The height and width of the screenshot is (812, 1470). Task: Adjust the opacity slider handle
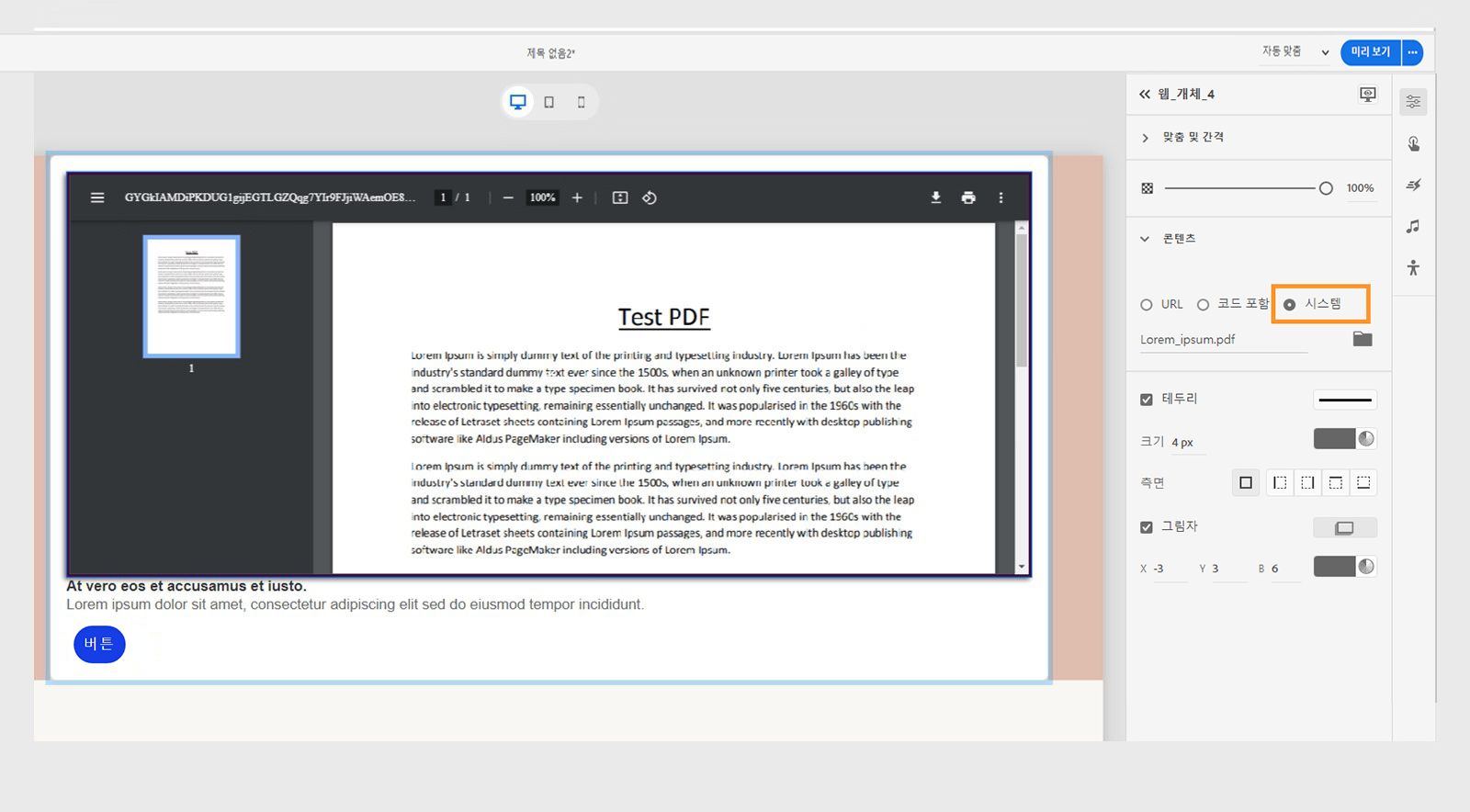[1325, 187]
